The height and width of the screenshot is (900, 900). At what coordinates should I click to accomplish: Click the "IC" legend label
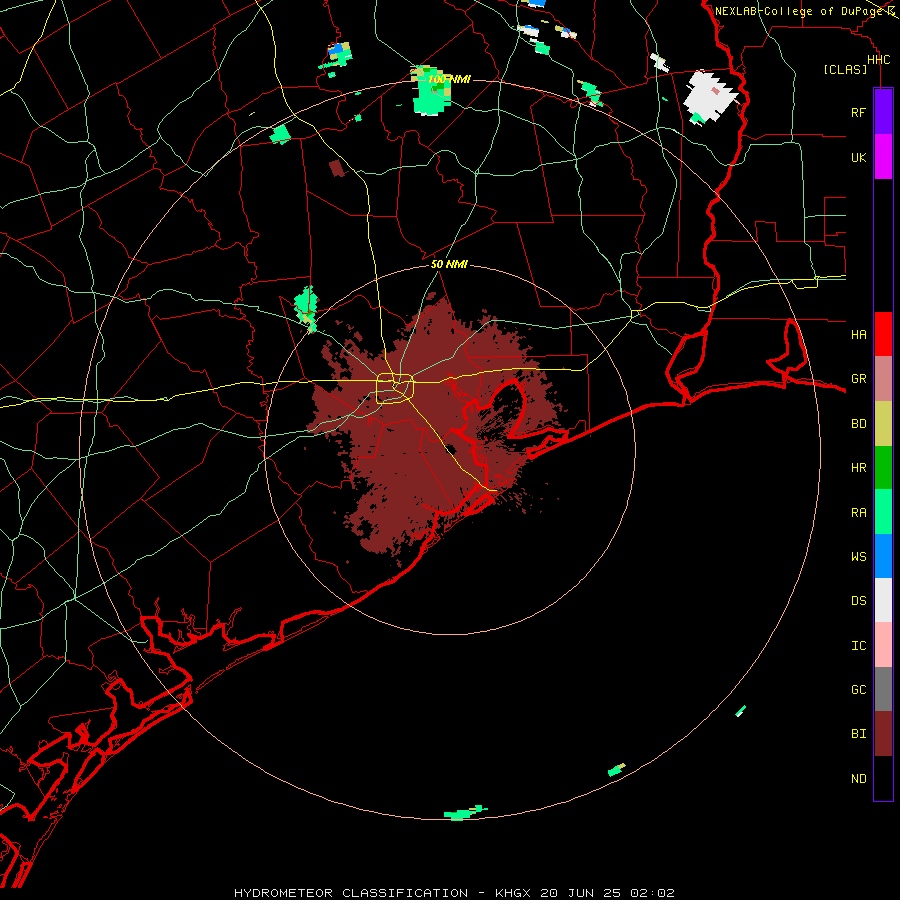tap(858, 646)
